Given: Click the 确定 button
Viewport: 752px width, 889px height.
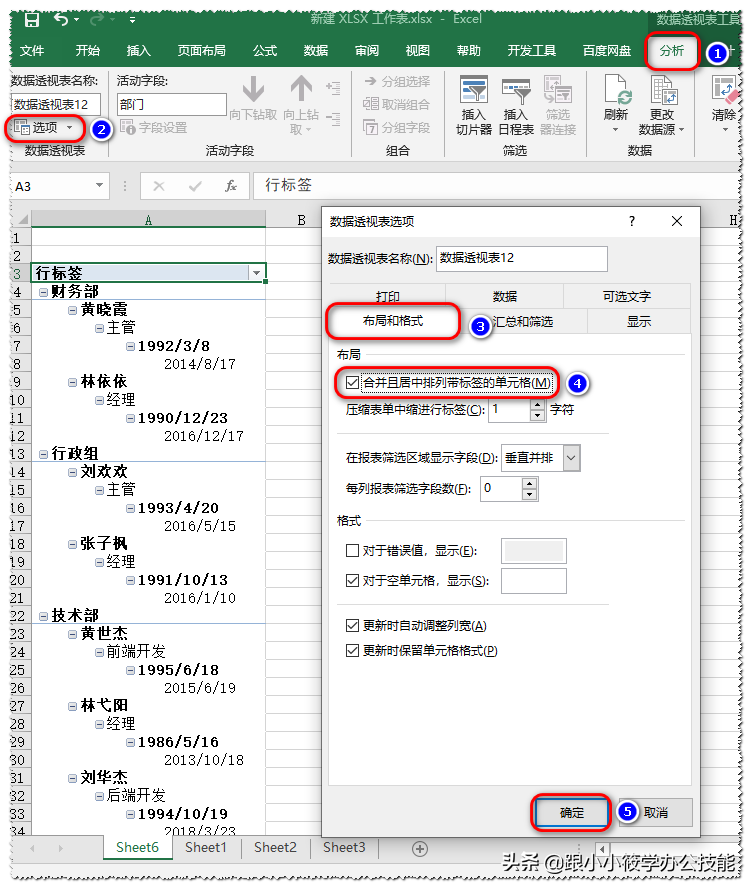Looking at the screenshot, I should [572, 813].
